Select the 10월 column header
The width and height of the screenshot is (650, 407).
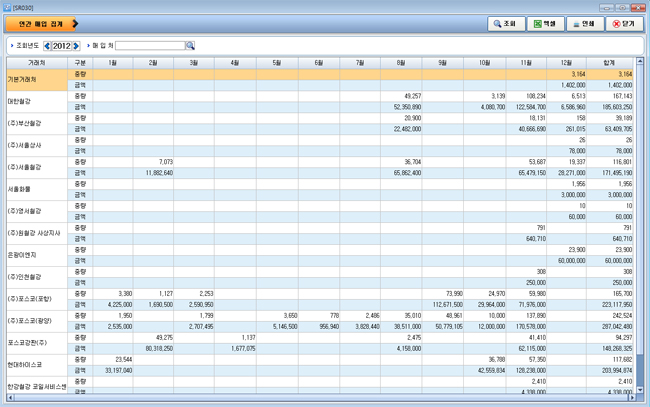[x=485, y=63]
